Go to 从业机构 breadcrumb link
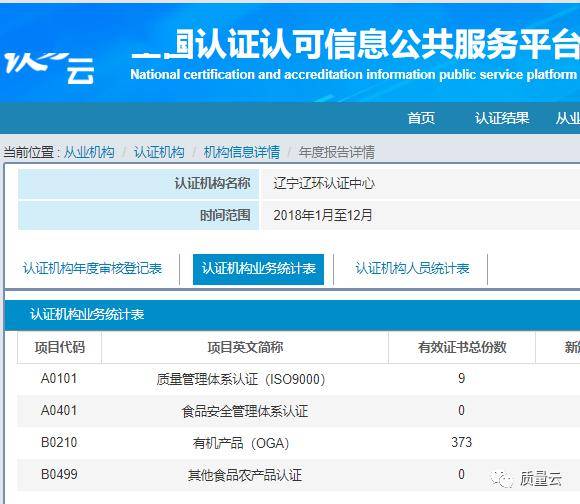Viewport: 580px width, 504px height. 89,152
